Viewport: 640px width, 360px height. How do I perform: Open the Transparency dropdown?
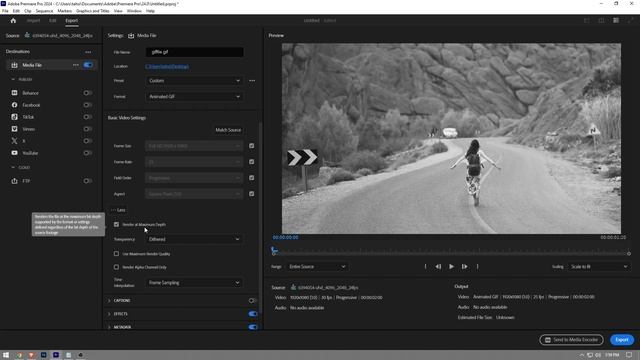[x=194, y=239]
